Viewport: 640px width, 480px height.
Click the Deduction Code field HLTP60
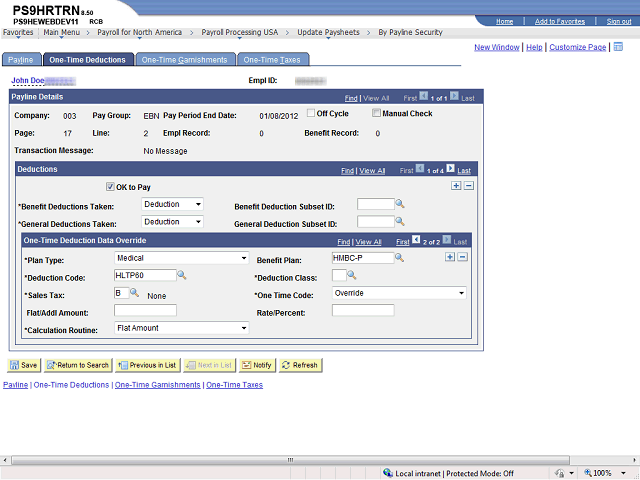pyautogui.click(x=145, y=275)
